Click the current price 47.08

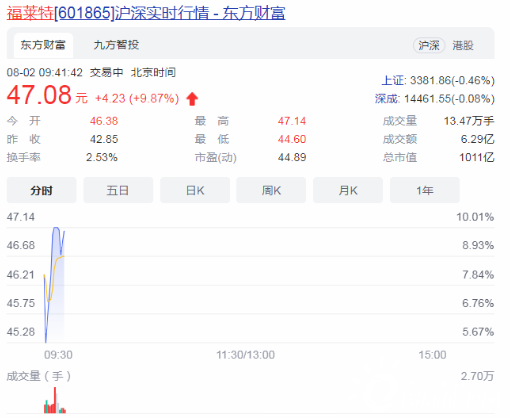[x=39, y=95]
